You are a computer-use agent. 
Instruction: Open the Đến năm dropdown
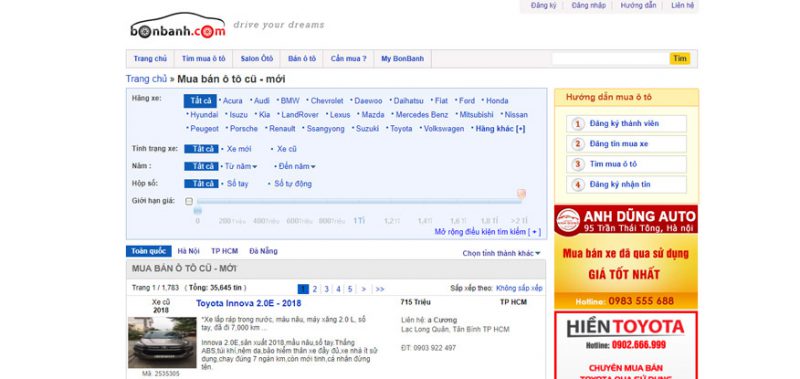coord(297,166)
